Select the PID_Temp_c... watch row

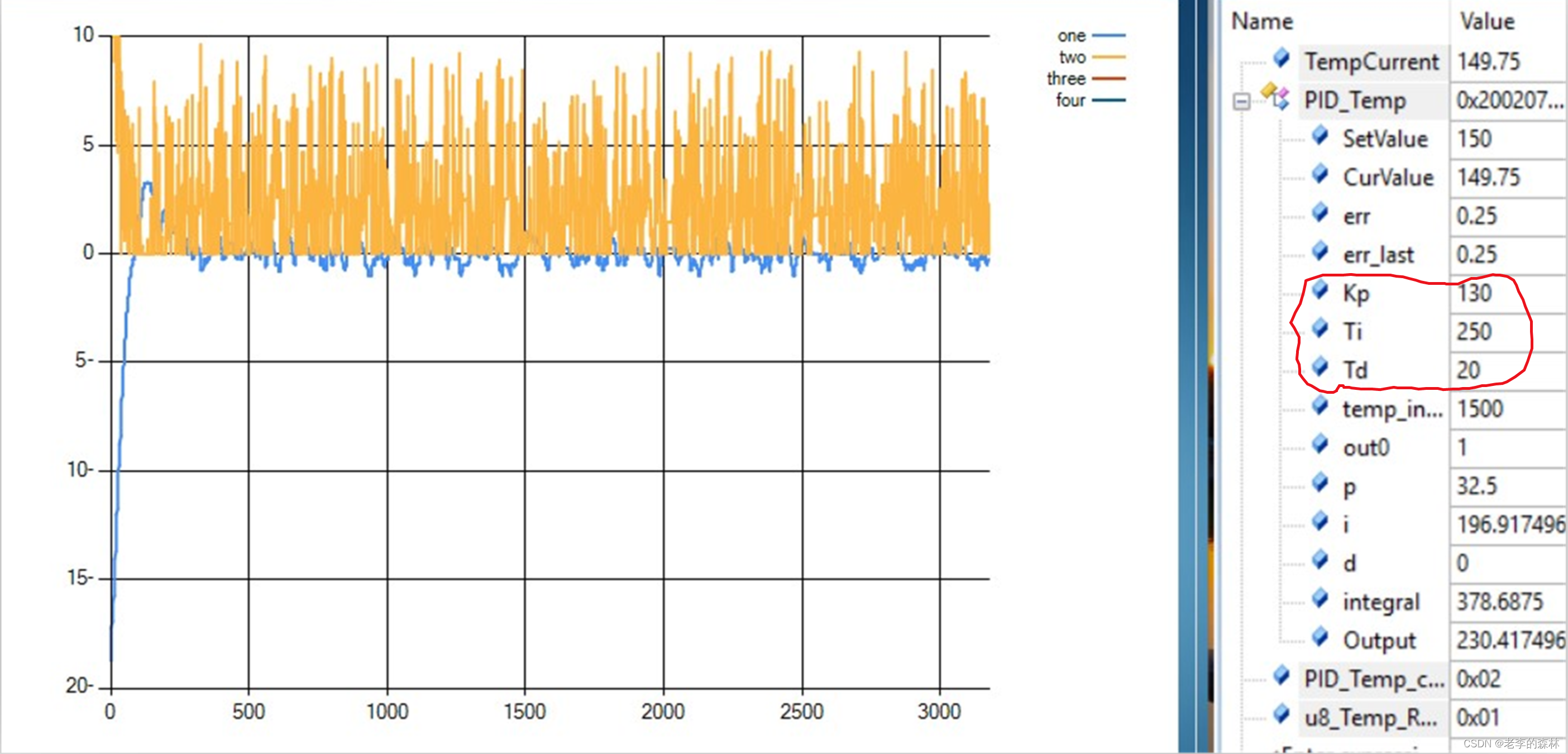click(x=1373, y=679)
